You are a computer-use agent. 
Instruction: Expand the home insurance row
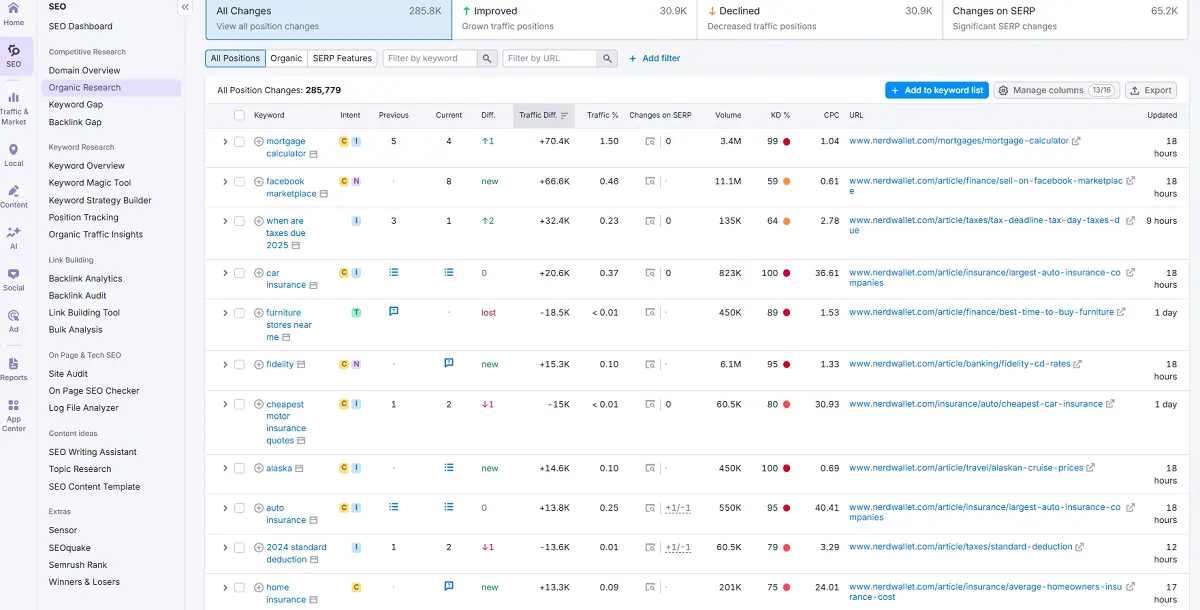[x=225, y=588]
